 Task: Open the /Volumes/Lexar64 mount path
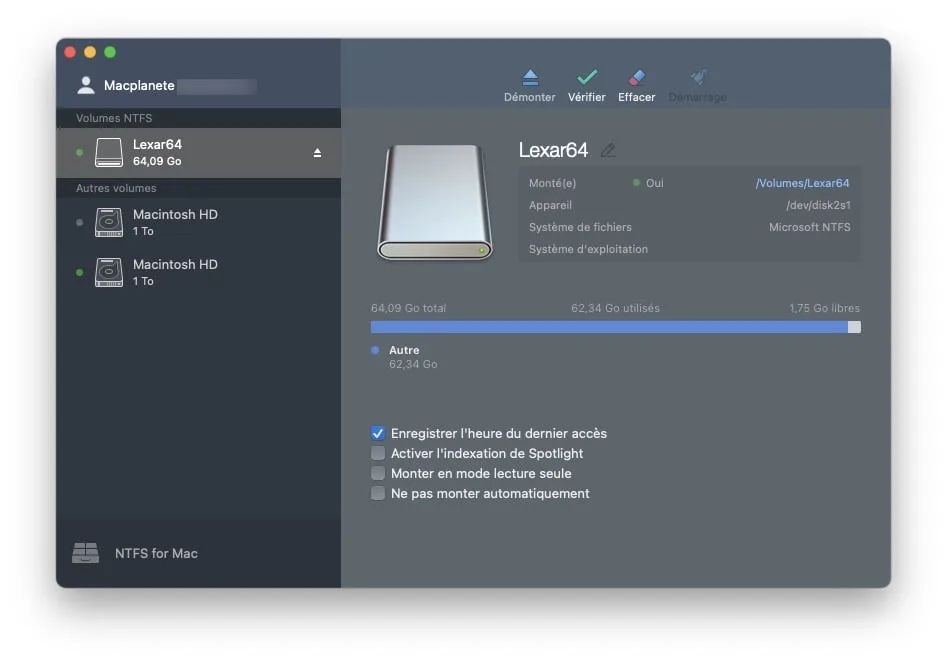(x=803, y=183)
